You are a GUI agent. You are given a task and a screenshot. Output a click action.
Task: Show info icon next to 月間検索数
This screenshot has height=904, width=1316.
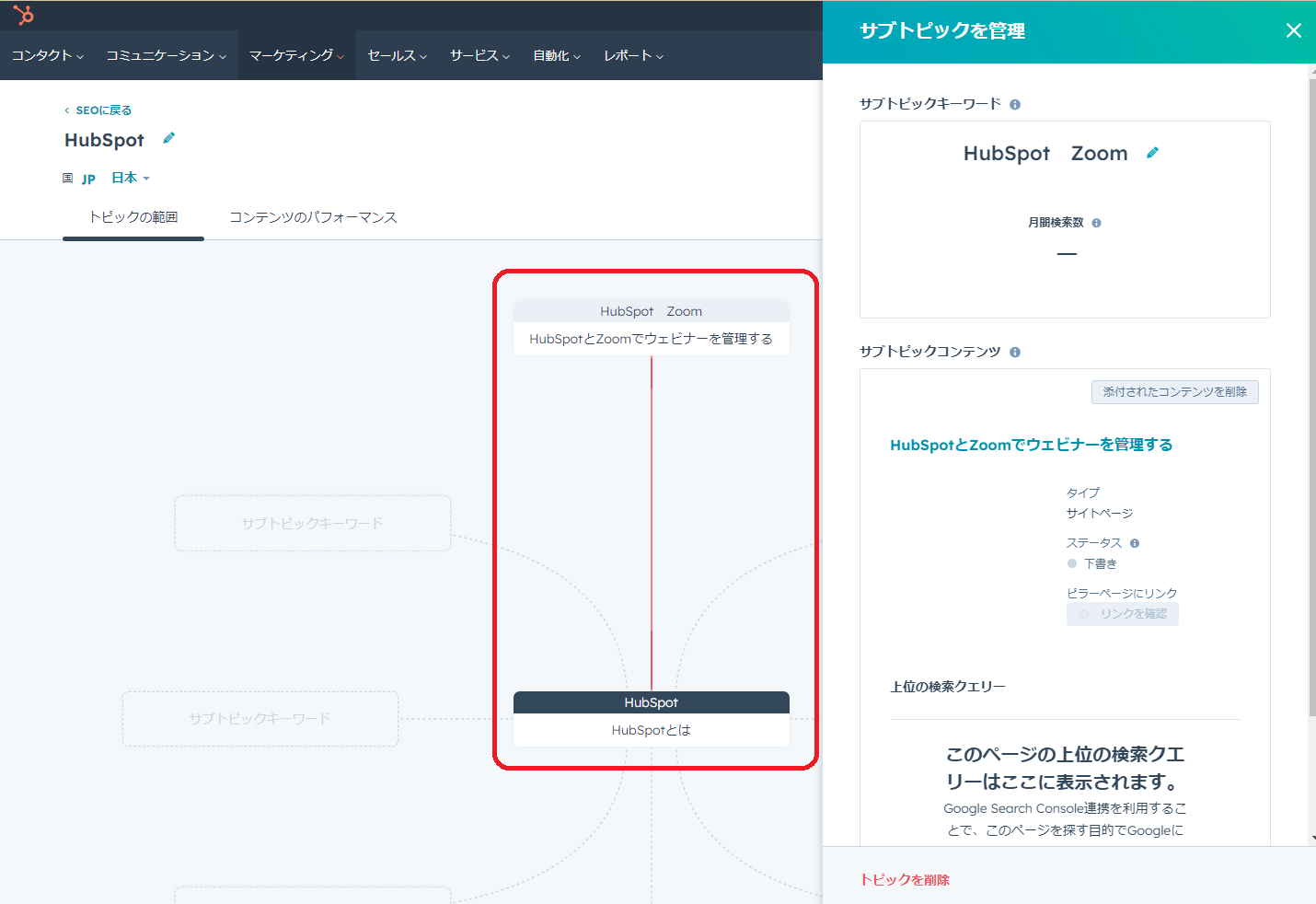point(1096,223)
